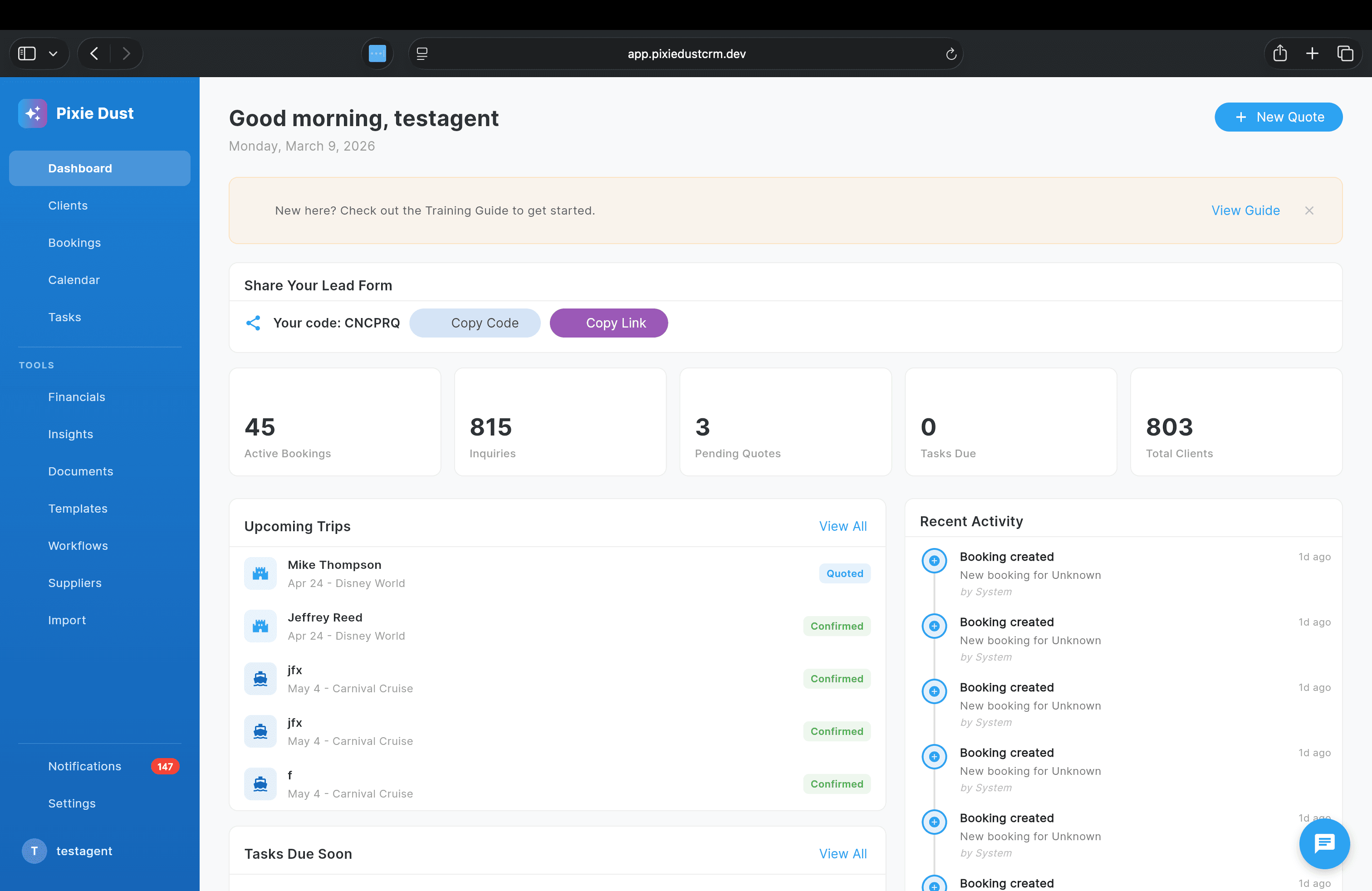
Task: Open the 0 Tasks Due card
Action: click(1011, 422)
